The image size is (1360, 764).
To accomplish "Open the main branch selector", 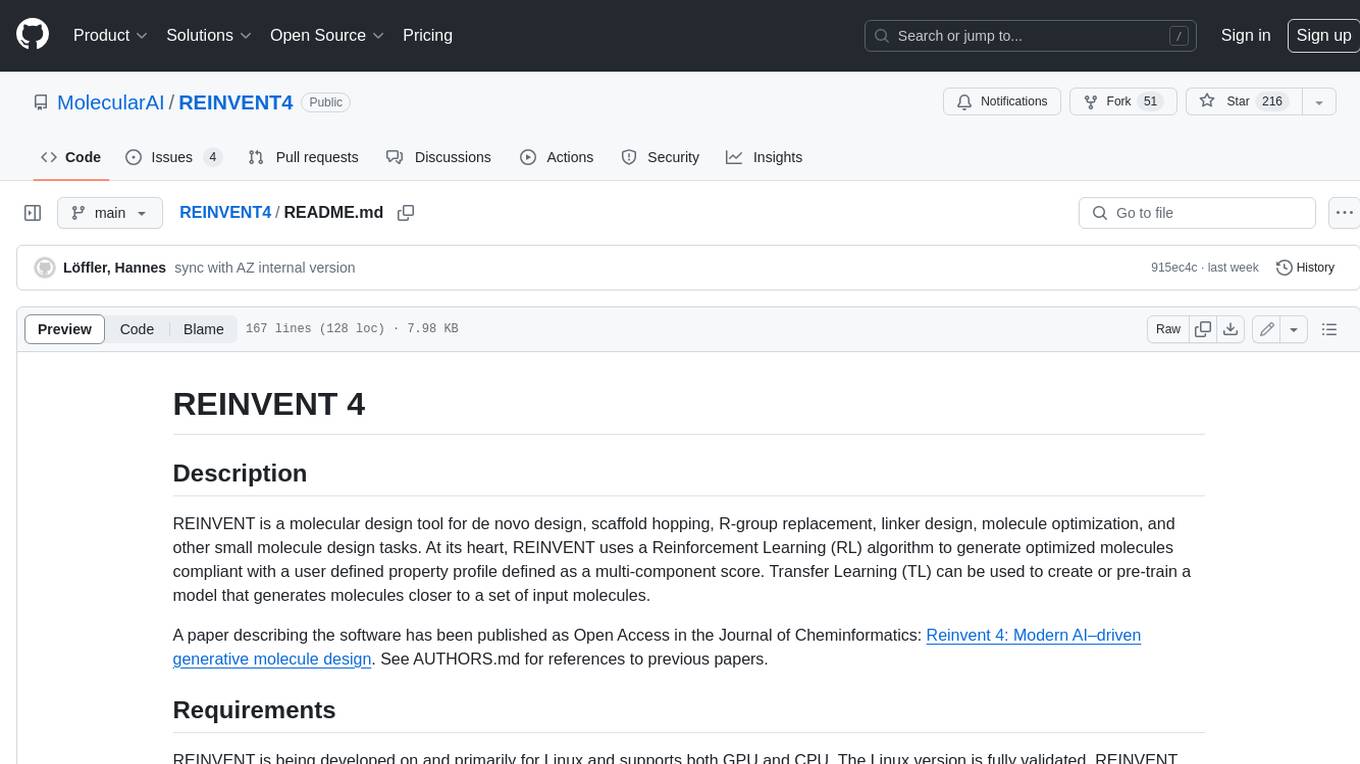I will [110, 213].
